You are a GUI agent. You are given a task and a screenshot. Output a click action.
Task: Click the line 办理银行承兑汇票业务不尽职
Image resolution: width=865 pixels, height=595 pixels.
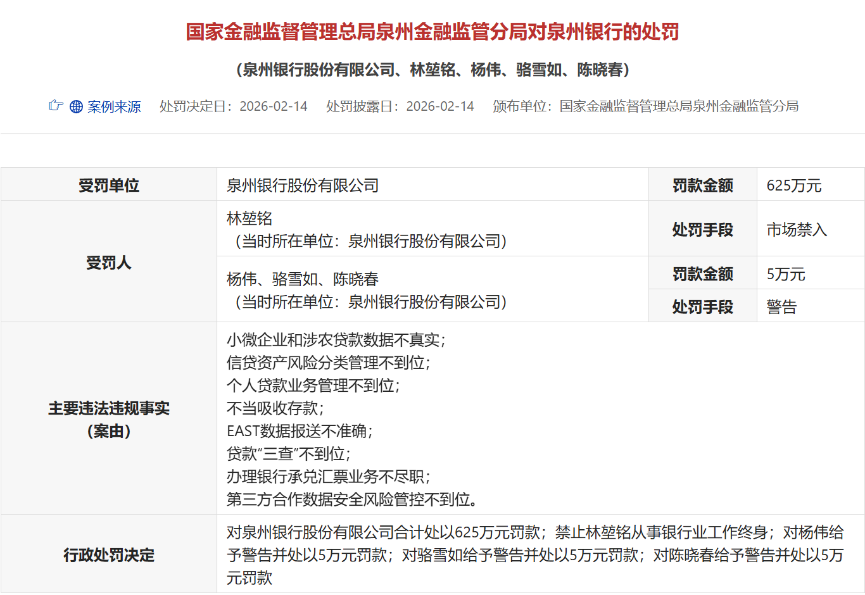coord(328,476)
